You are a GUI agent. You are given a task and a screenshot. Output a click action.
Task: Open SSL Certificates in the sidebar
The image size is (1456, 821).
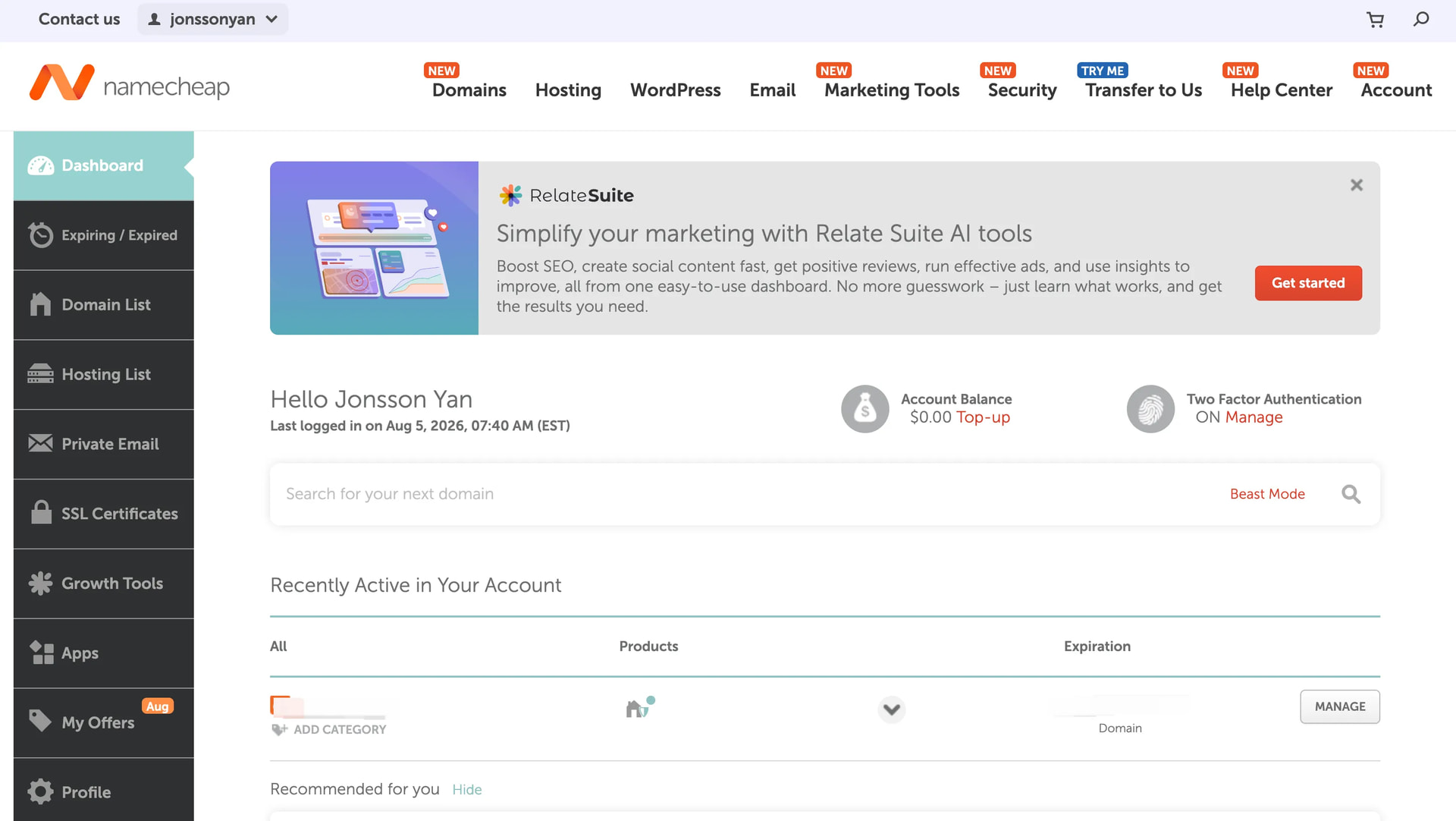coord(104,514)
